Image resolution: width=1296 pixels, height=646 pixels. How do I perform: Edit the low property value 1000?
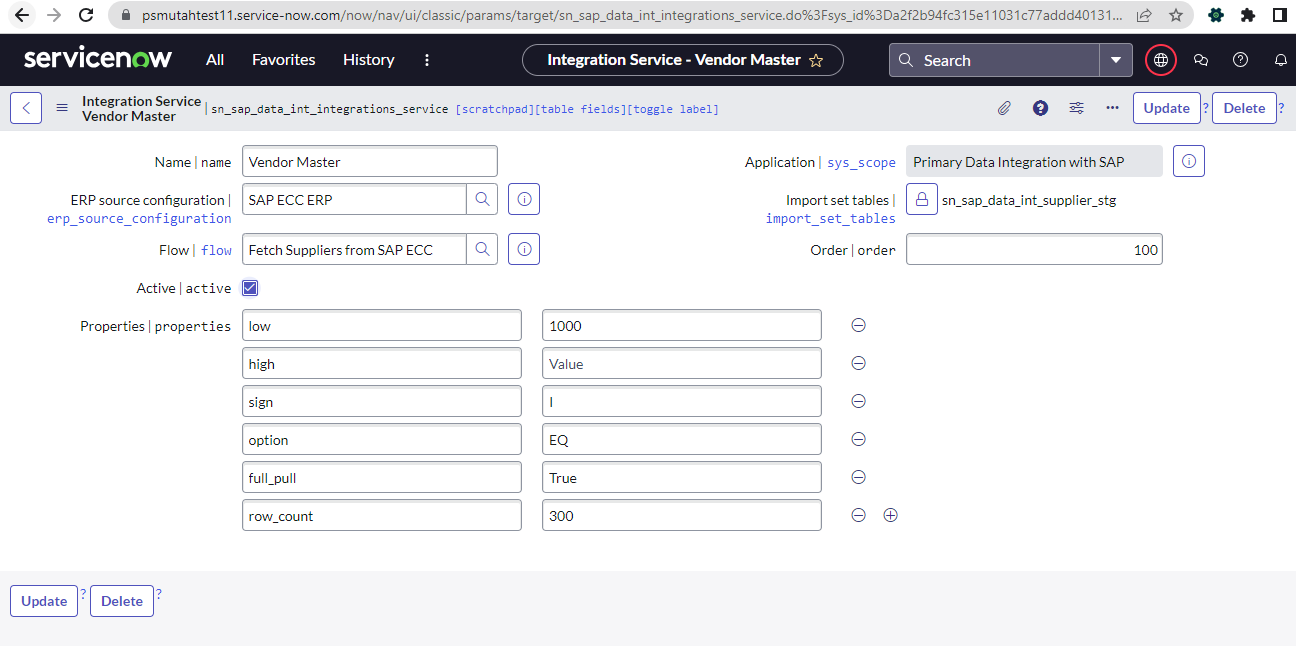click(682, 325)
